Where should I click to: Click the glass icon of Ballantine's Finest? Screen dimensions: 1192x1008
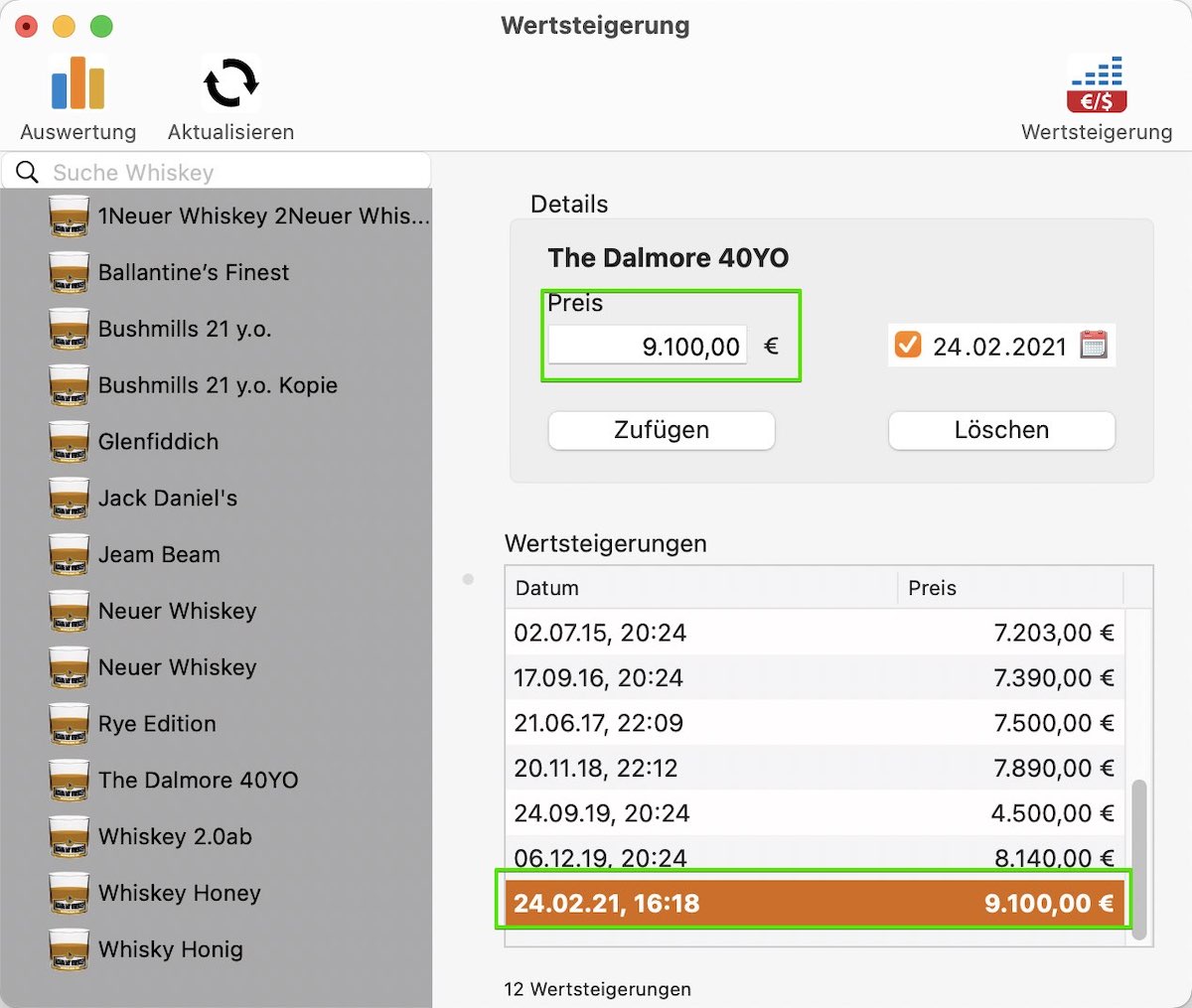tap(69, 272)
